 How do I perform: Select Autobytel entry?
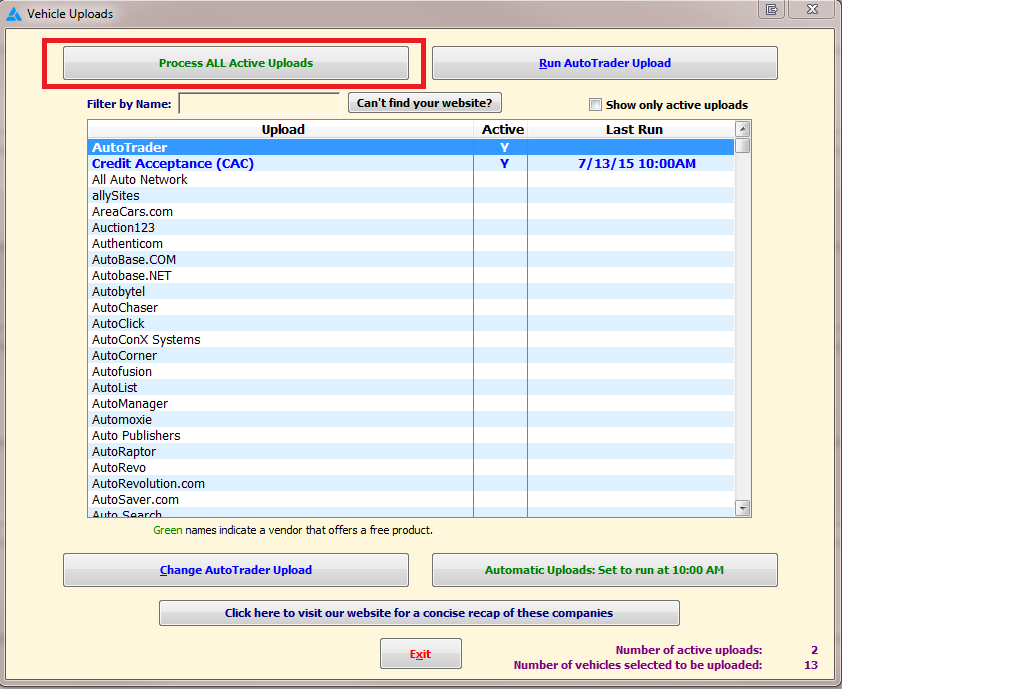click(x=411, y=291)
